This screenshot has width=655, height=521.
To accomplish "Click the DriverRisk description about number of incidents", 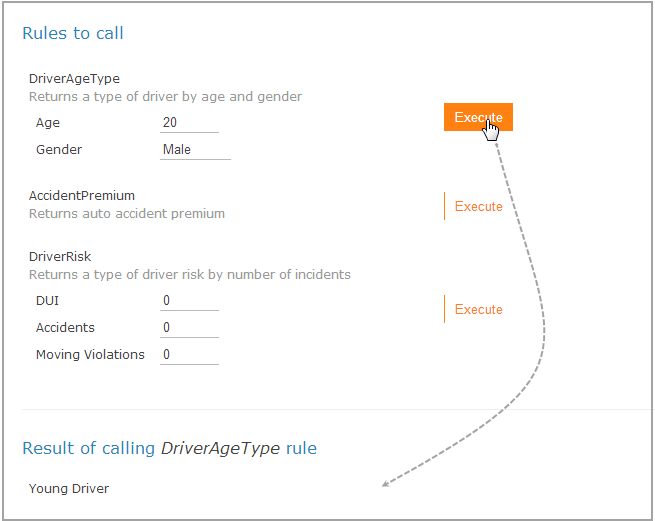I will tap(190, 274).
